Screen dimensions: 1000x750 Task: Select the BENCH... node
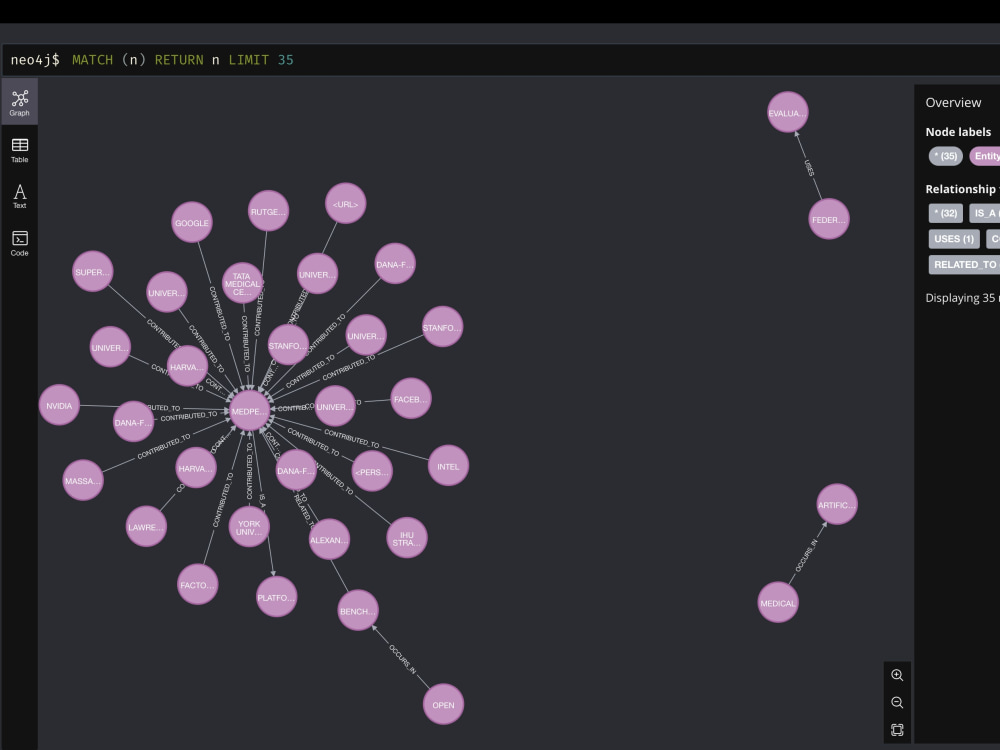pyautogui.click(x=358, y=611)
